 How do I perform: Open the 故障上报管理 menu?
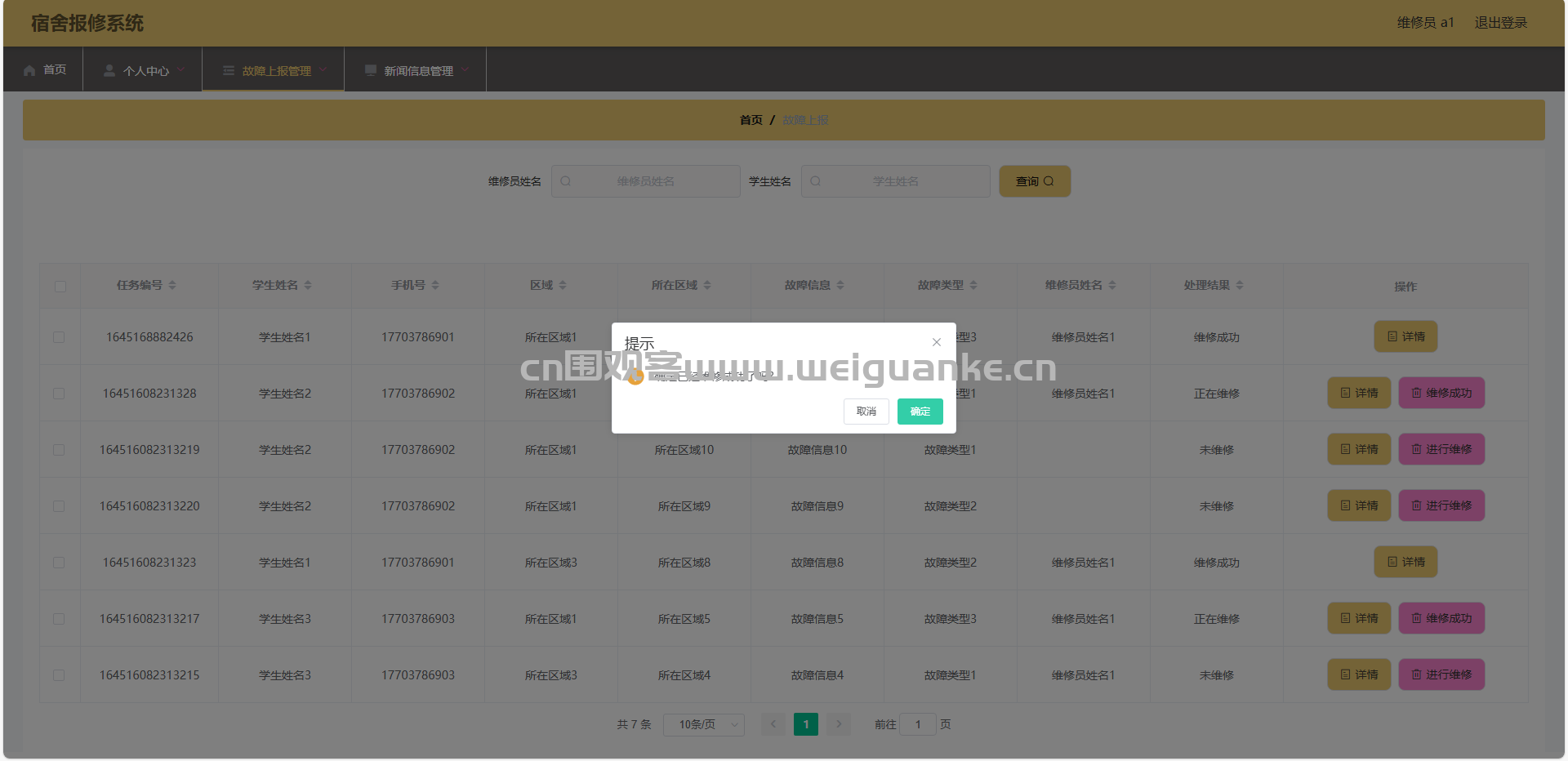pos(274,70)
